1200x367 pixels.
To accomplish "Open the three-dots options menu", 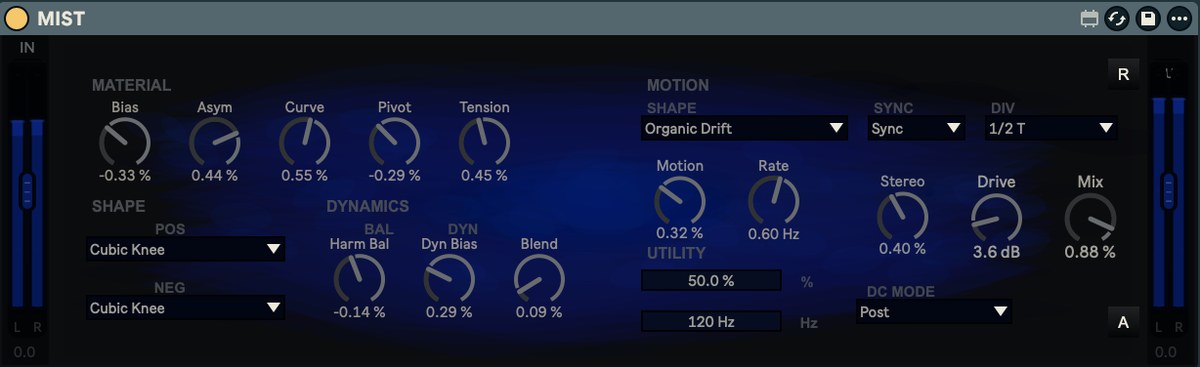I will pos(1179,18).
